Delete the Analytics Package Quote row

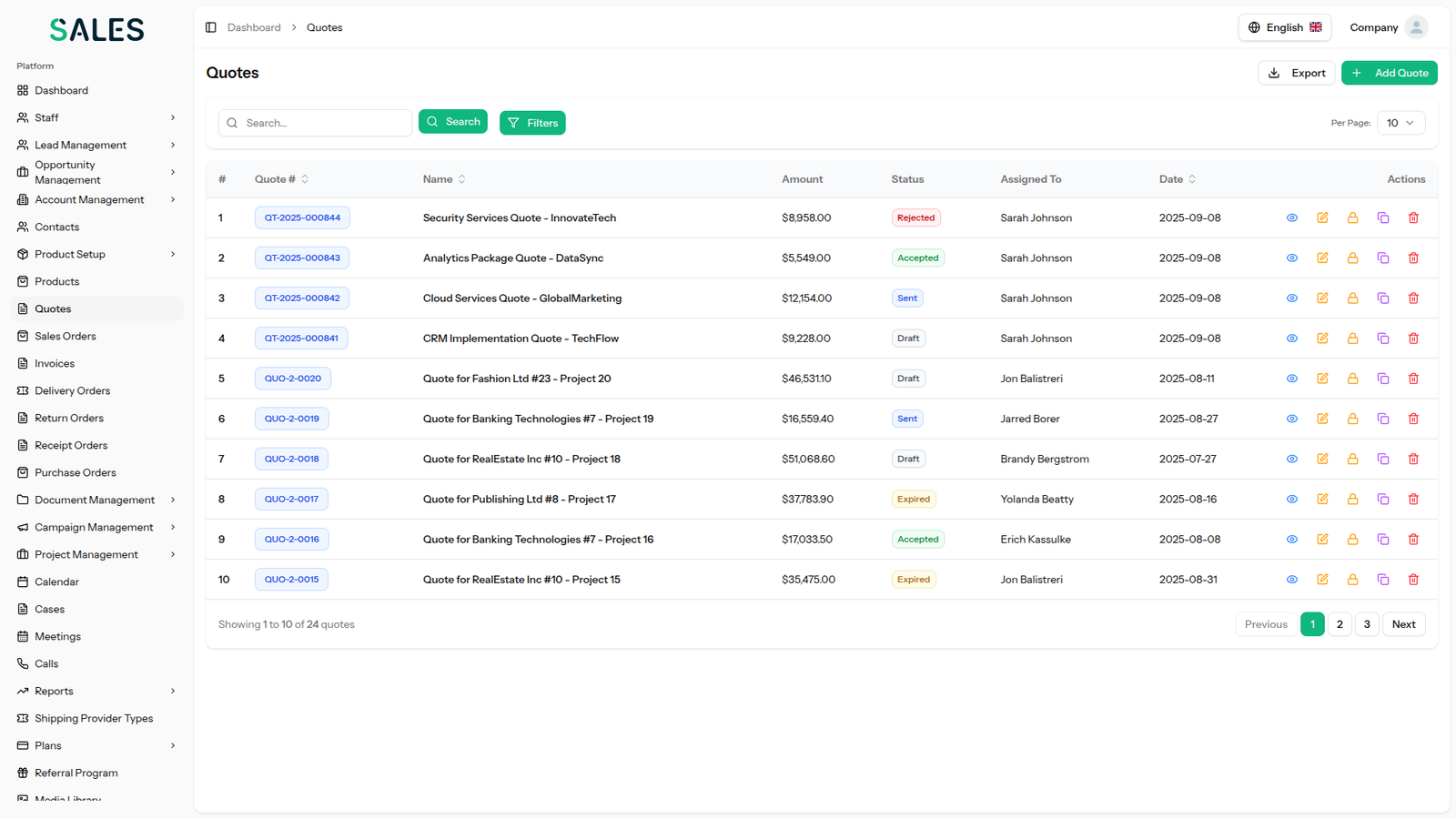[x=1413, y=258]
